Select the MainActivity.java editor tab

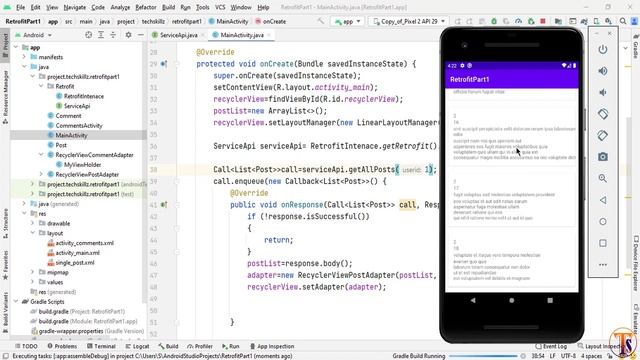pyautogui.click(x=242, y=35)
